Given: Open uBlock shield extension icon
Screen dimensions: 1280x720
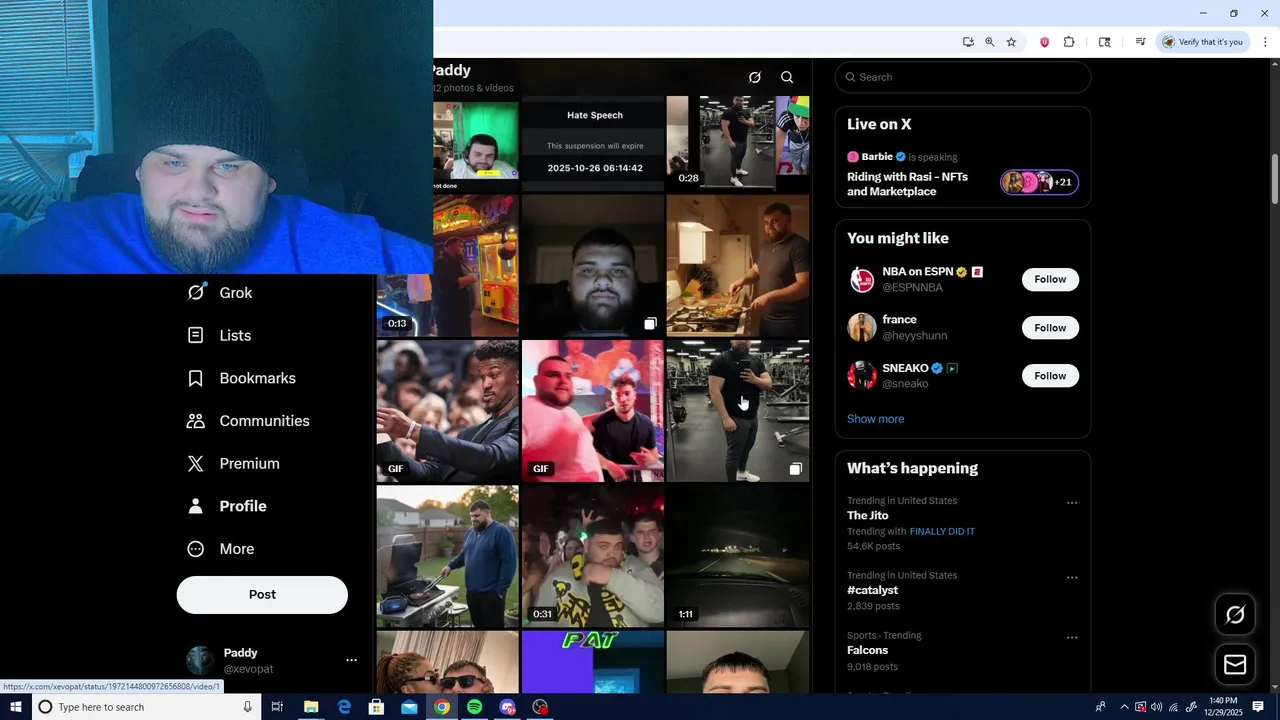Looking at the screenshot, I should click(1044, 42).
